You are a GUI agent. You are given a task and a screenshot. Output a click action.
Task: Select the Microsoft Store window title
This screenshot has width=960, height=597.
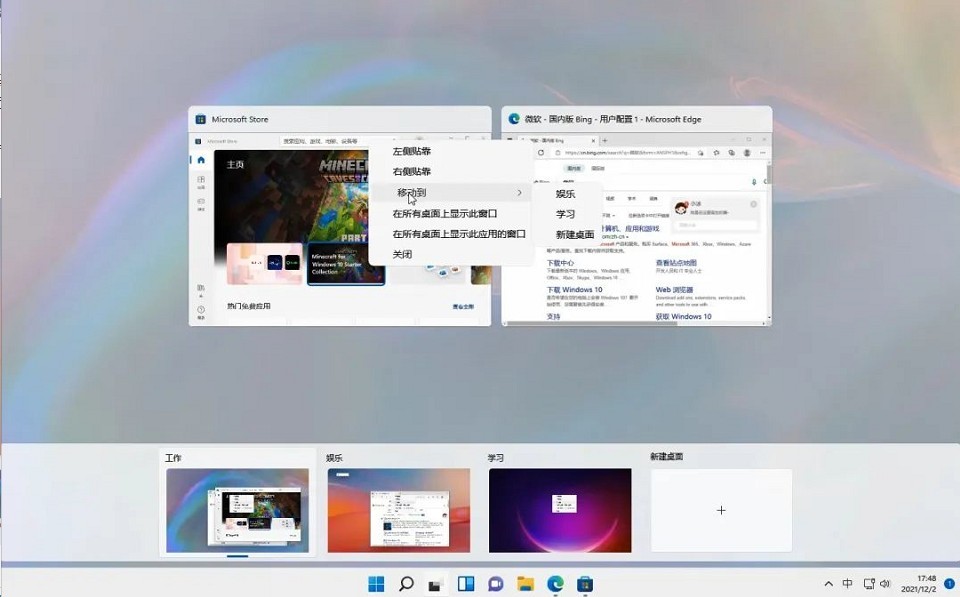[x=240, y=119]
